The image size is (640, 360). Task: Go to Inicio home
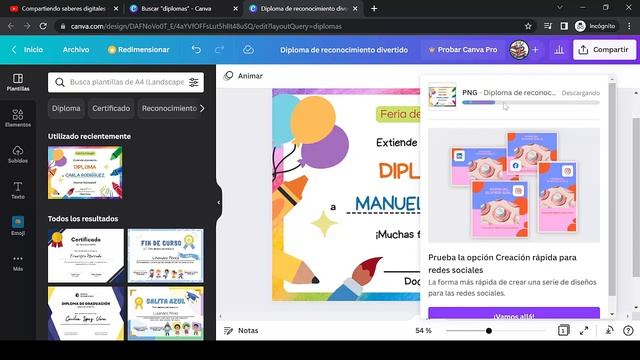pyautogui.click(x=27, y=50)
